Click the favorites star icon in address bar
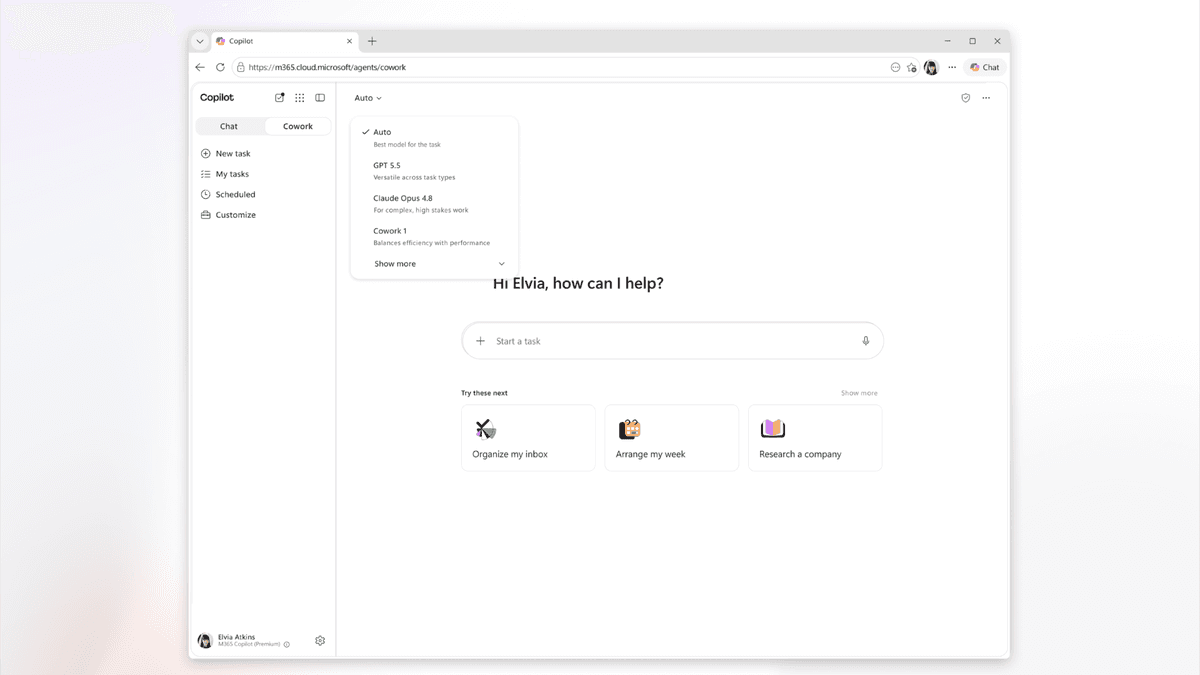 pyautogui.click(x=911, y=67)
